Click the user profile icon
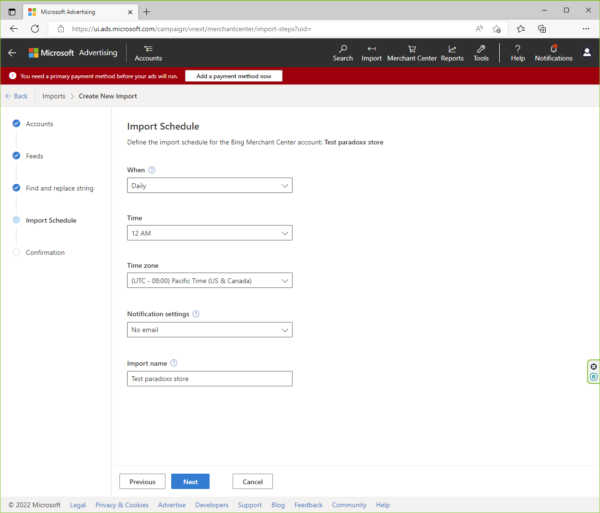Image resolution: width=600 pixels, height=513 pixels. 586,52
